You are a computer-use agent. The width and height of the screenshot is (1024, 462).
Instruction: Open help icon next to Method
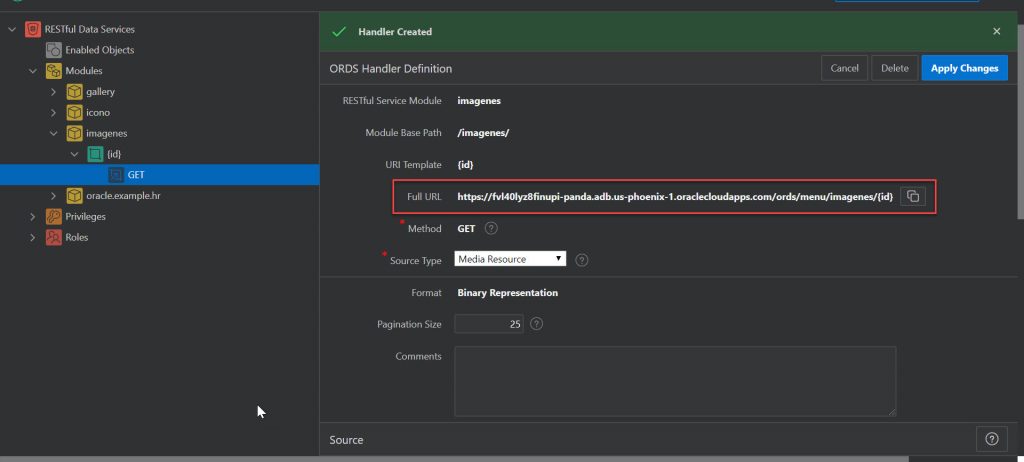tap(492, 229)
